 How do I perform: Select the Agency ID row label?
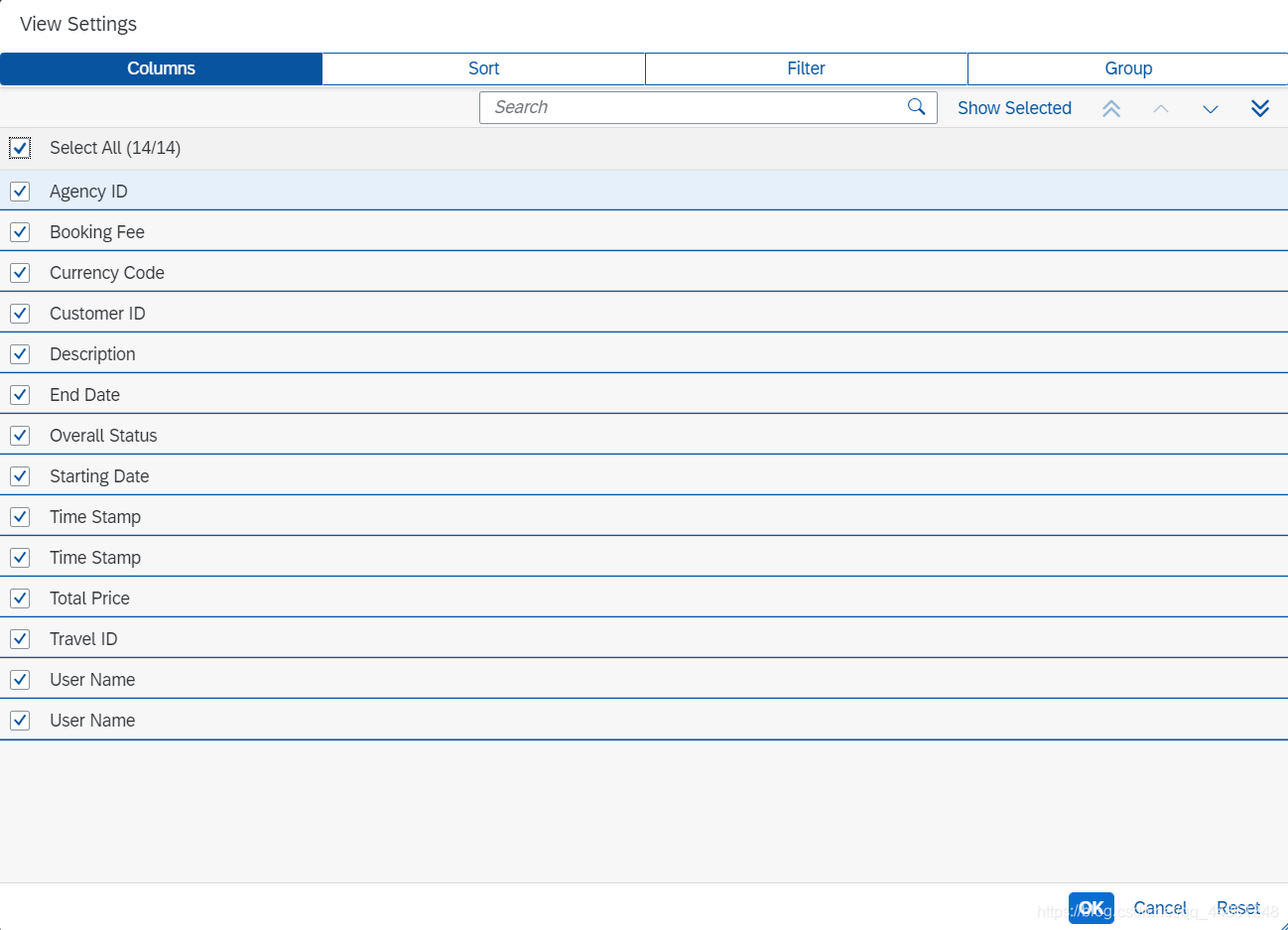88,192
